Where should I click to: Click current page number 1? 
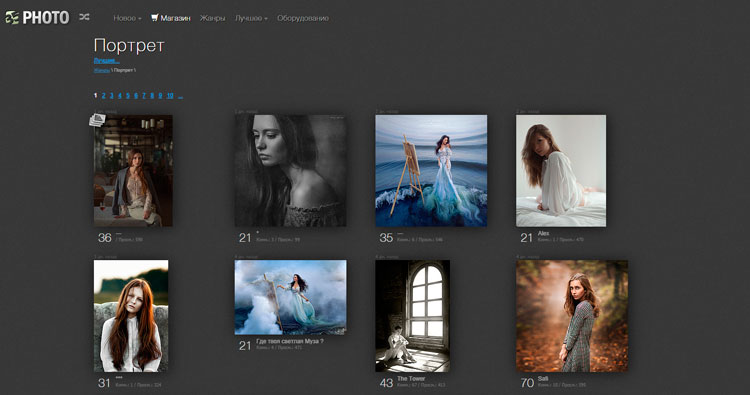coord(95,96)
